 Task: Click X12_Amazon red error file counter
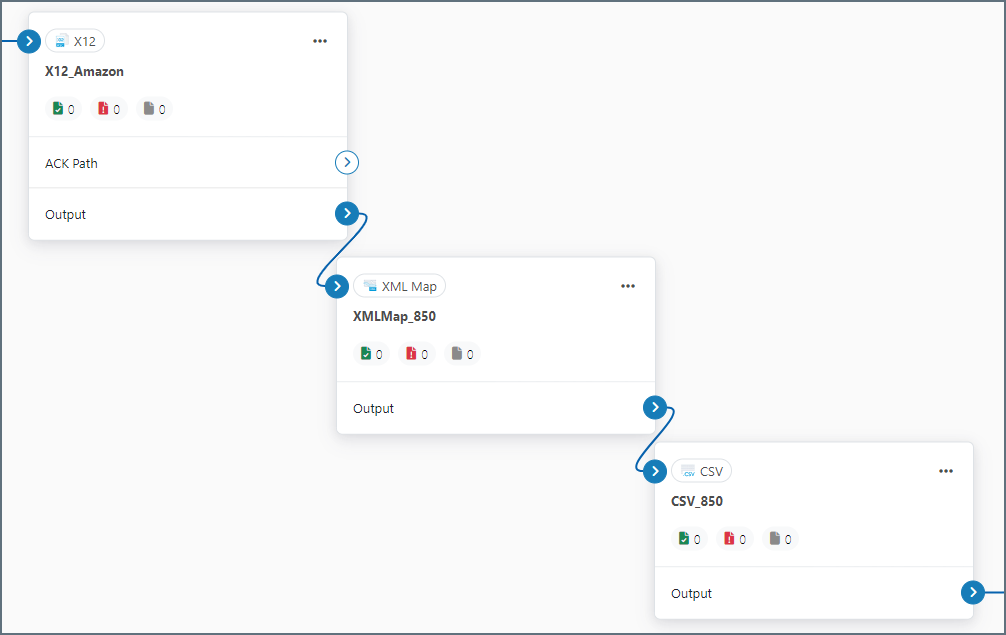point(109,109)
